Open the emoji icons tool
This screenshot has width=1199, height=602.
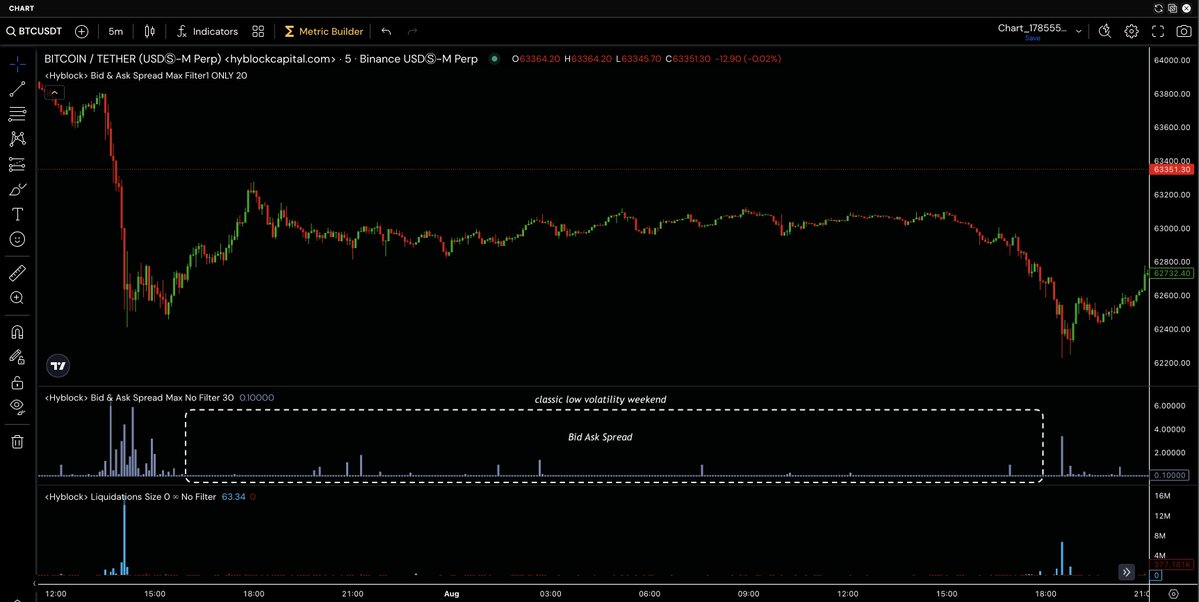[17, 239]
